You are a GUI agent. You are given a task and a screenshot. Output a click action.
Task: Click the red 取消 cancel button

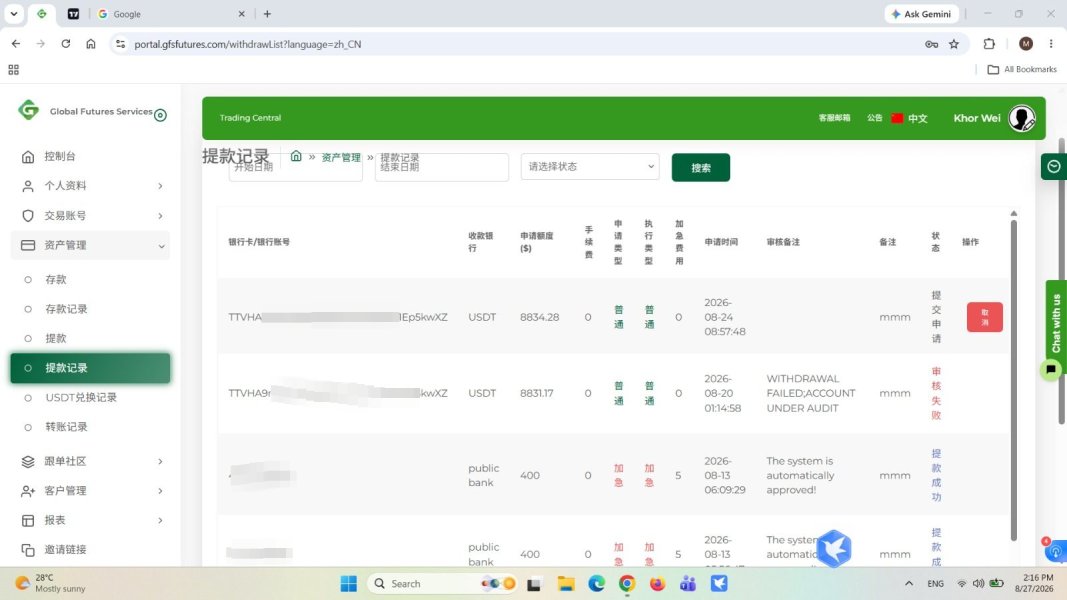[x=985, y=317]
